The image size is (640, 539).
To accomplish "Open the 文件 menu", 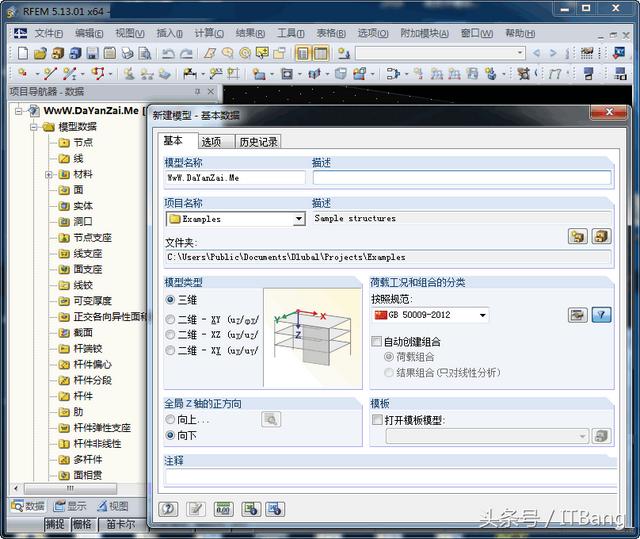I will coord(48,33).
